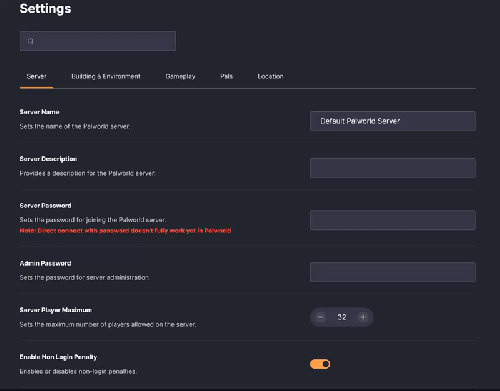This screenshot has height=391, width=500.
Task: Click the Admin Password label
Action: (45, 263)
